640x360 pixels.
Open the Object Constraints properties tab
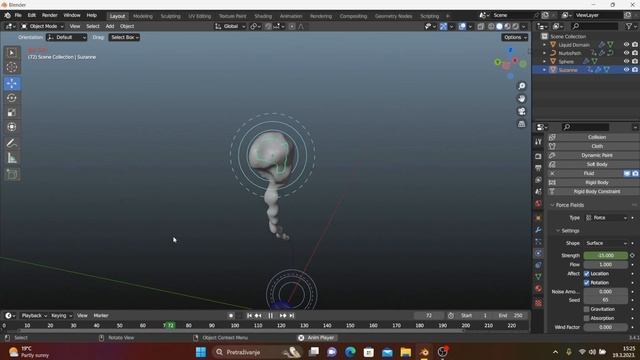pyautogui.click(x=538, y=265)
